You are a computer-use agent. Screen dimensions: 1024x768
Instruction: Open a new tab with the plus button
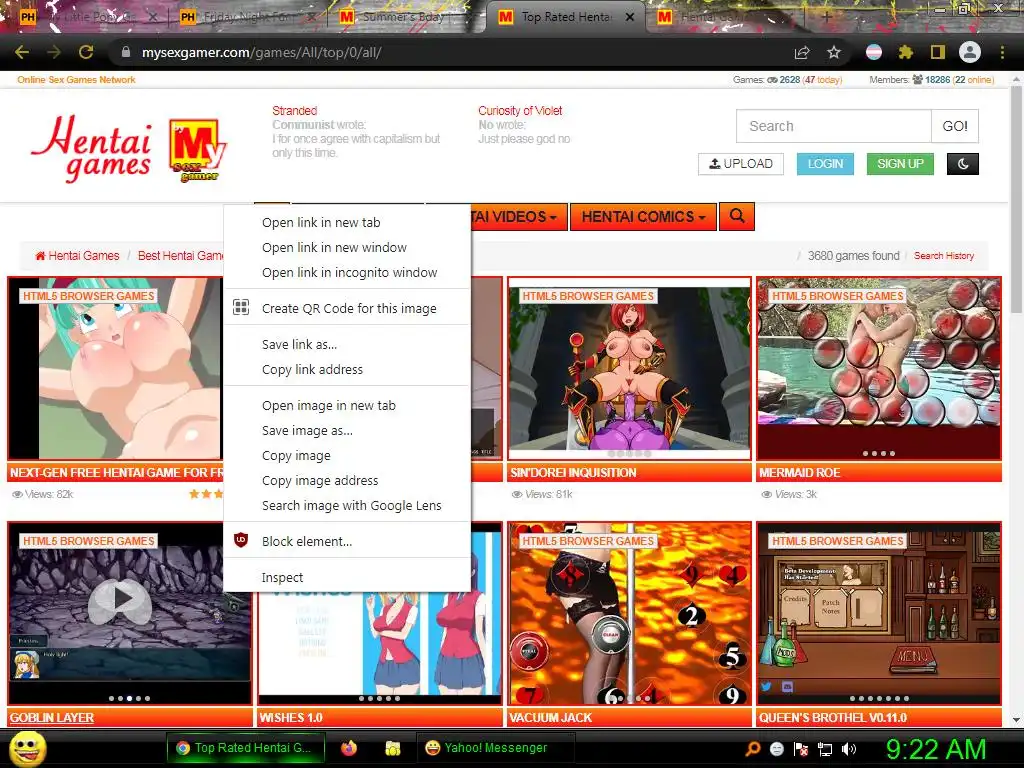[826, 17]
